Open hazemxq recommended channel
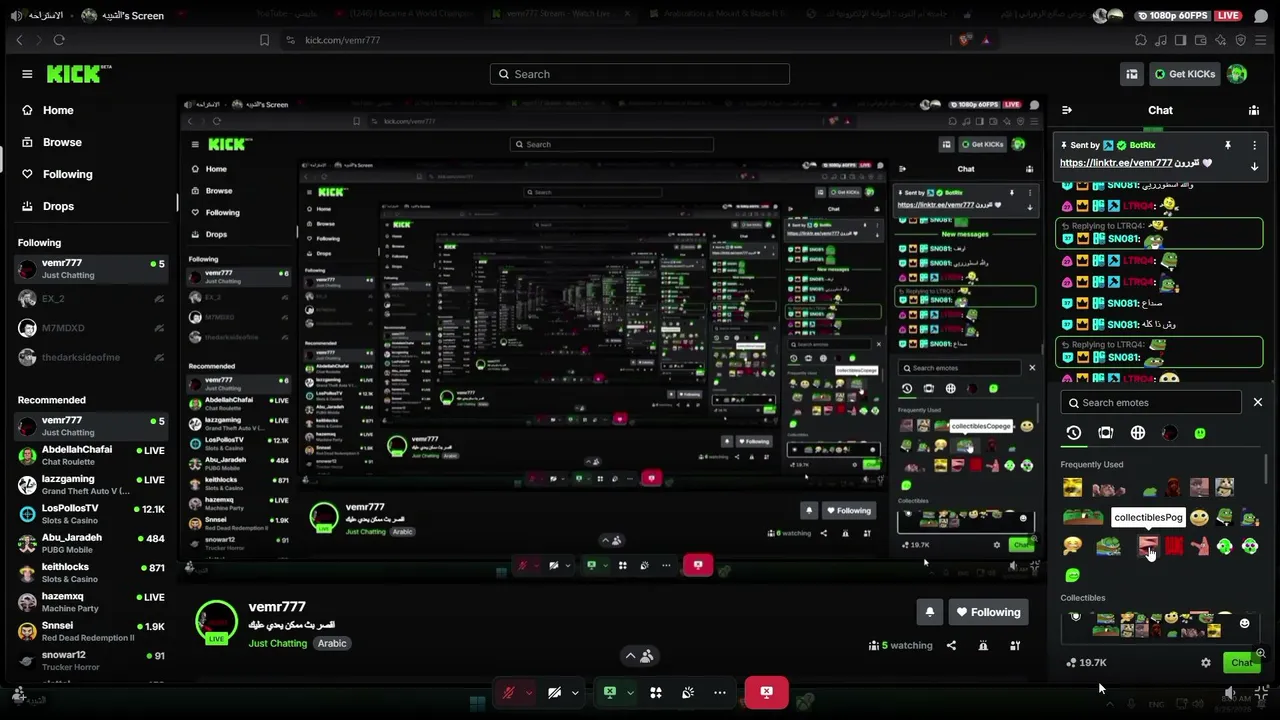The width and height of the screenshot is (1280, 720). [90, 602]
